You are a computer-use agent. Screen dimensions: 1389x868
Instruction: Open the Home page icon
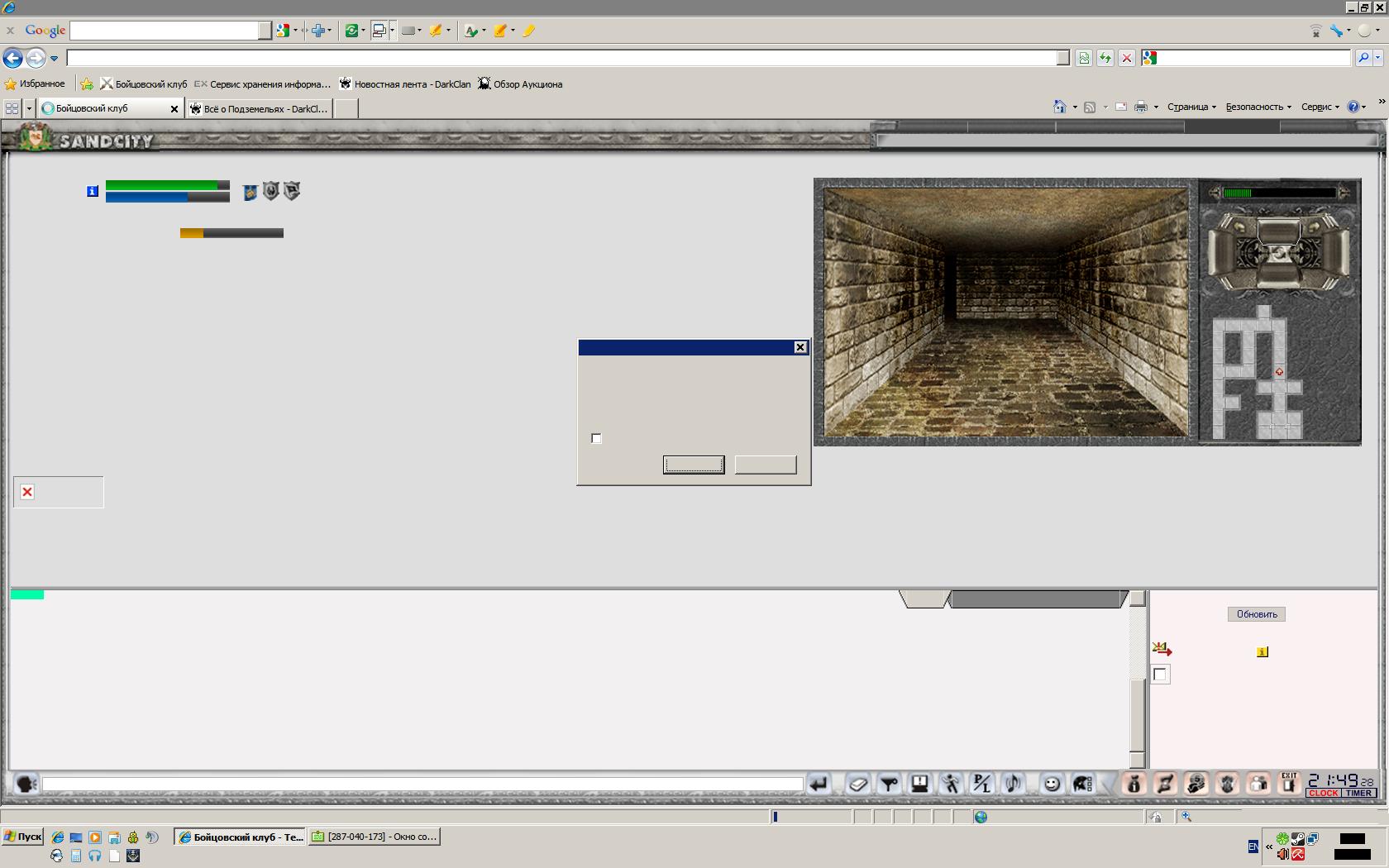click(1060, 107)
